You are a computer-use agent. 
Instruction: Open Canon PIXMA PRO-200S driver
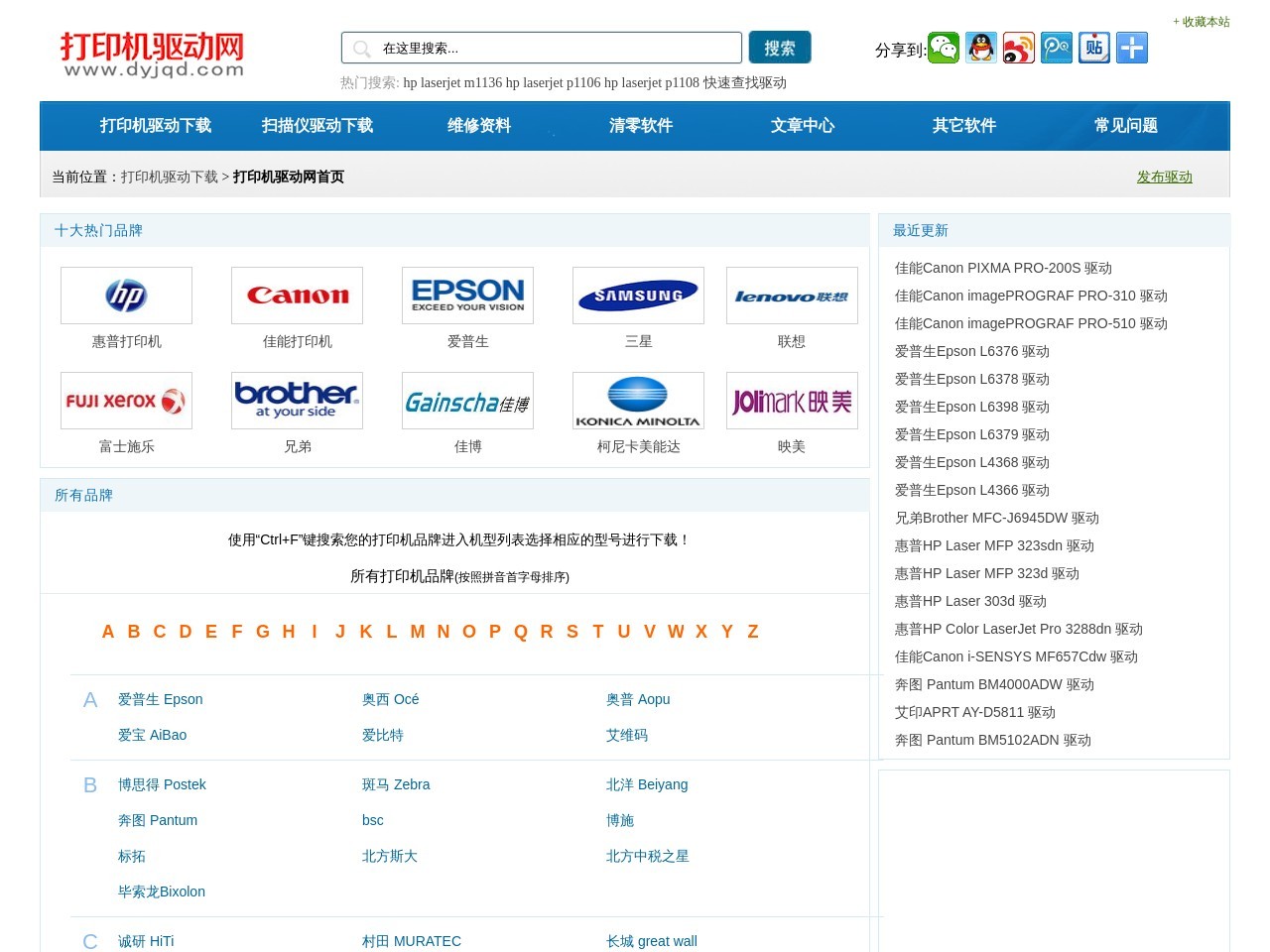point(1003,268)
